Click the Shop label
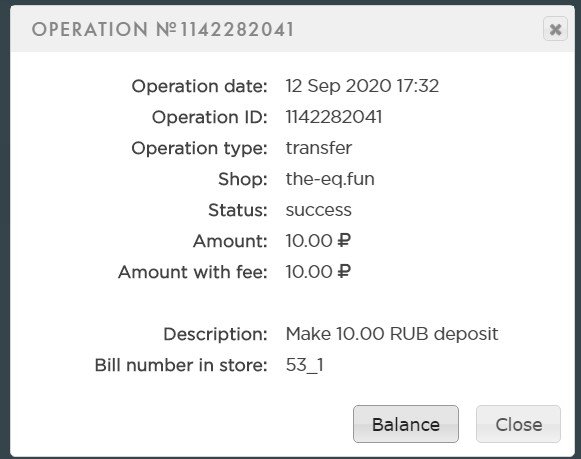 pos(243,179)
